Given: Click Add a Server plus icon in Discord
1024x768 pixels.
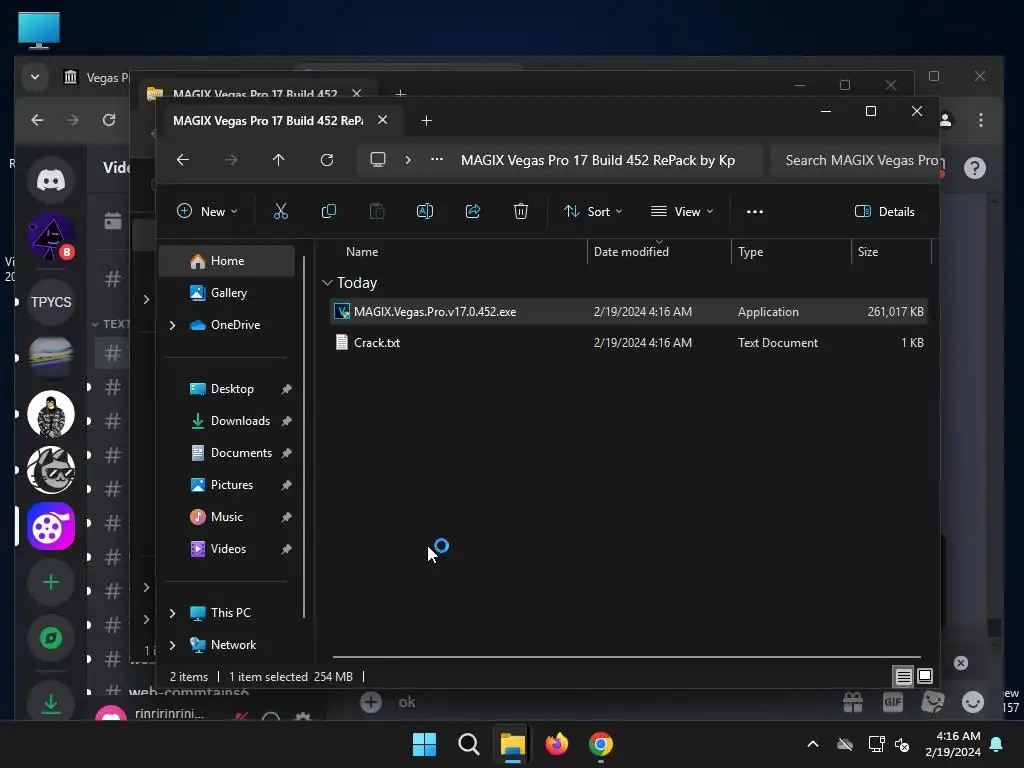Looking at the screenshot, I should coord(51,582).
